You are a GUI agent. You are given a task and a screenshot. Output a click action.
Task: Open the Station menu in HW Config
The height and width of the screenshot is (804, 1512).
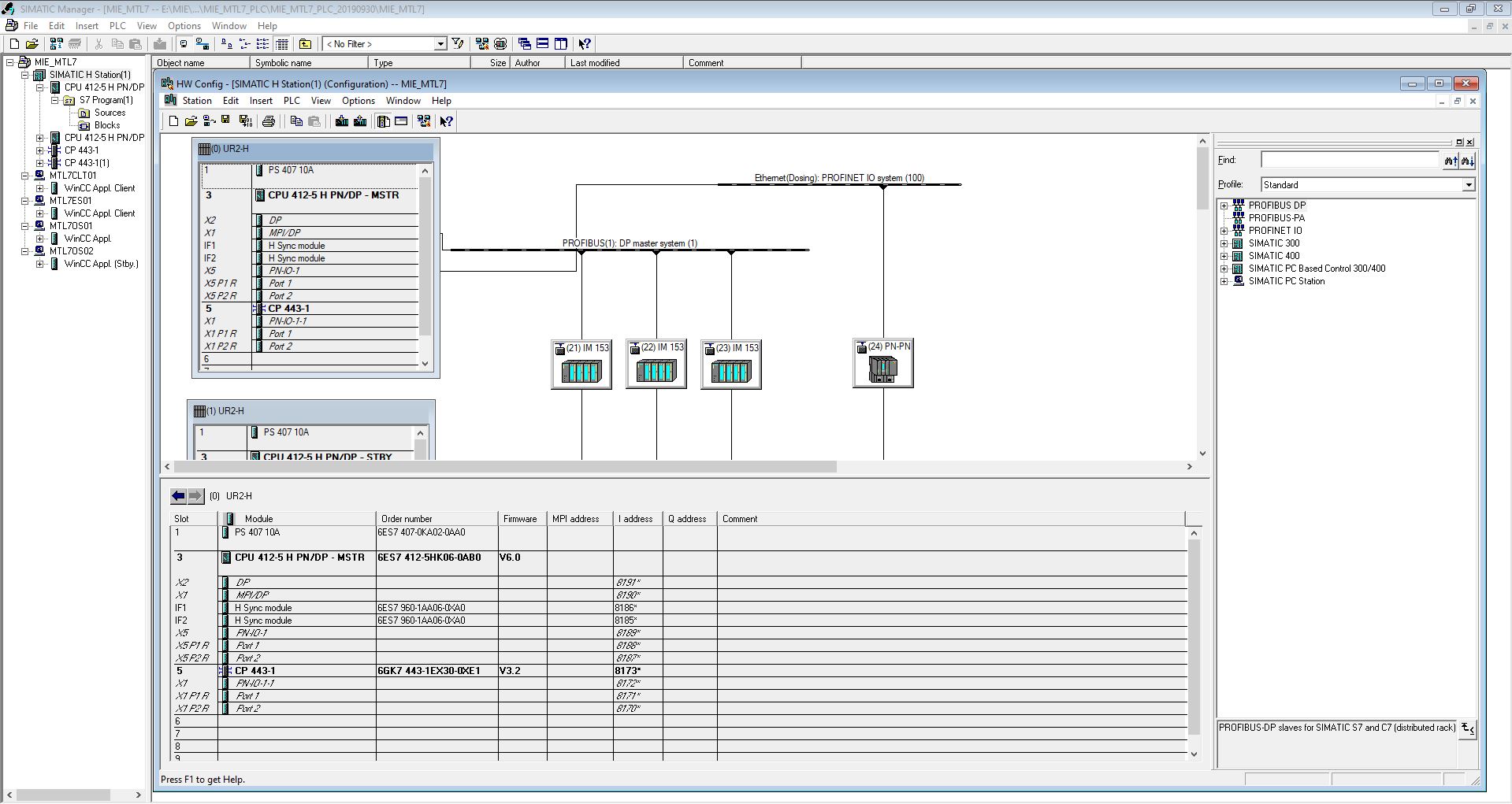pyautogui.click(x=196, y=101)
